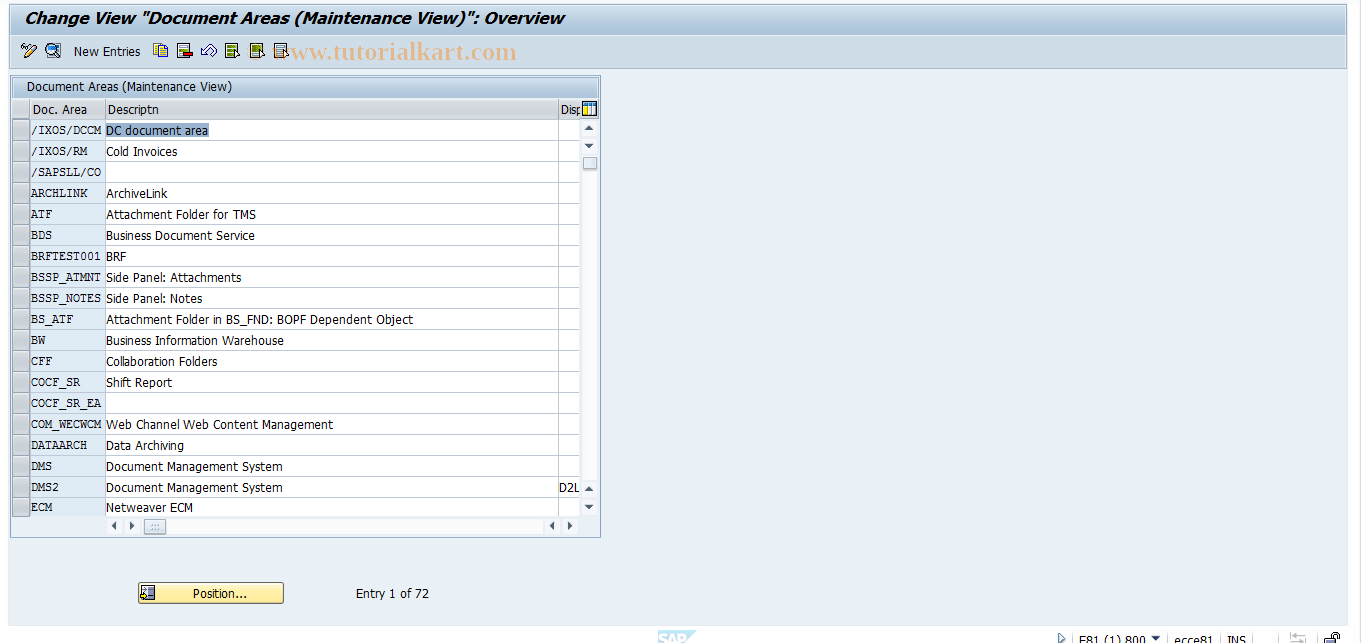Click the BS_ATF doc area cell
The height and width of the screenshot is (643, 1361).
[x=67, y=319]
